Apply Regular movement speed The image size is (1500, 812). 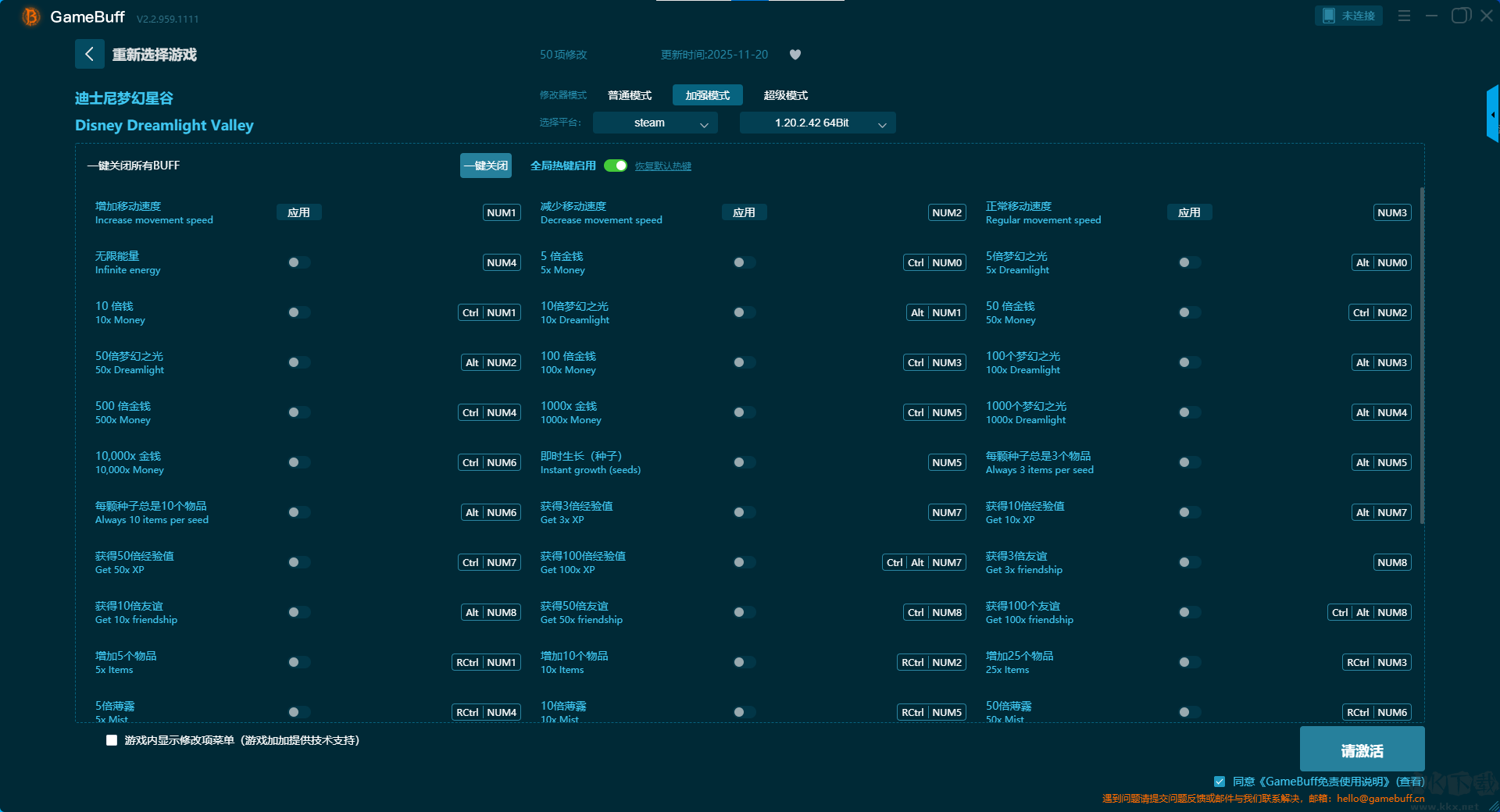coord(1190,212)
